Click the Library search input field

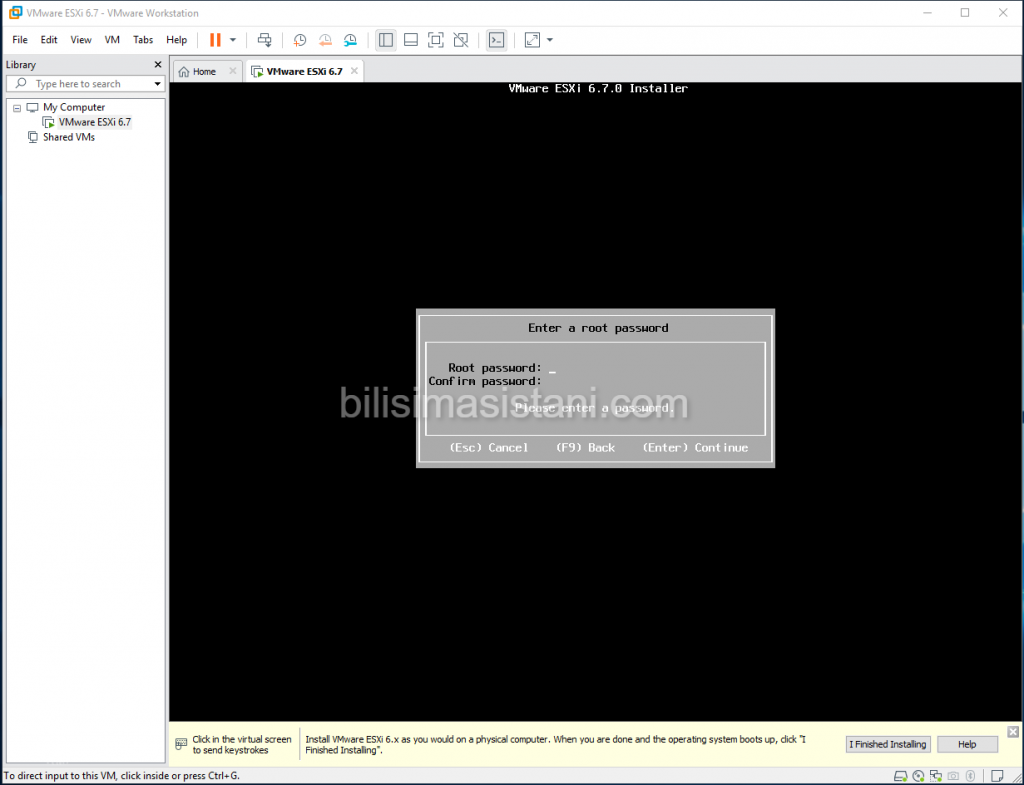(x=85, y=84)
